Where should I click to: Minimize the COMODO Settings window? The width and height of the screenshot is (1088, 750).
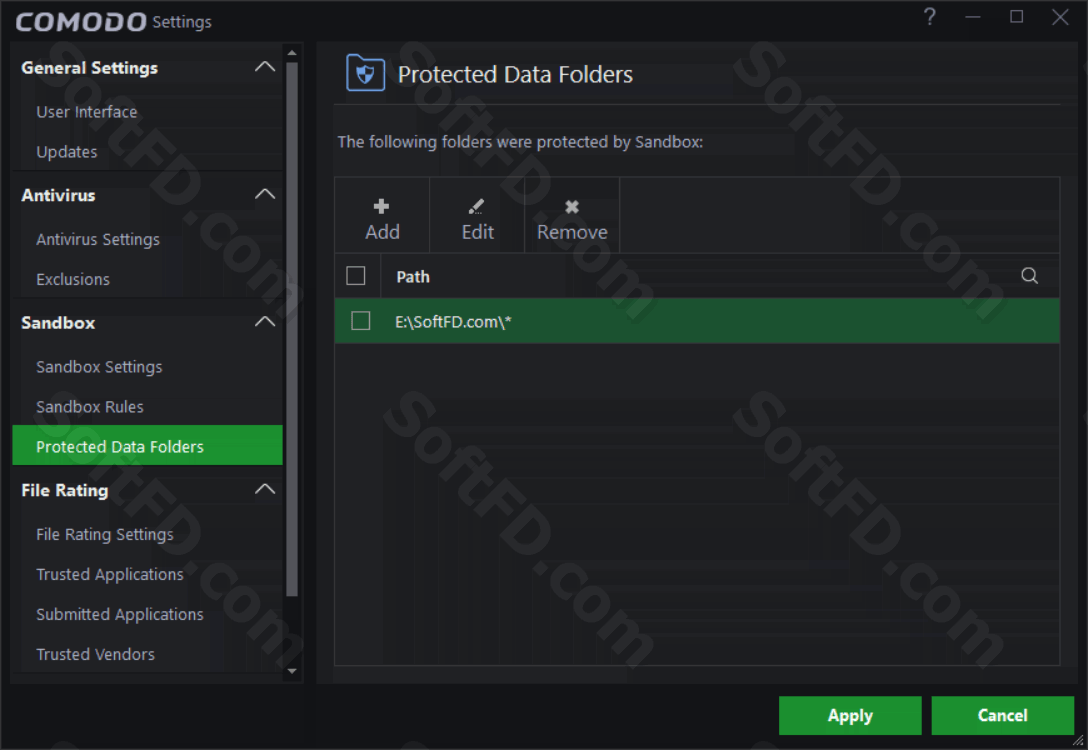coord(973,17)
